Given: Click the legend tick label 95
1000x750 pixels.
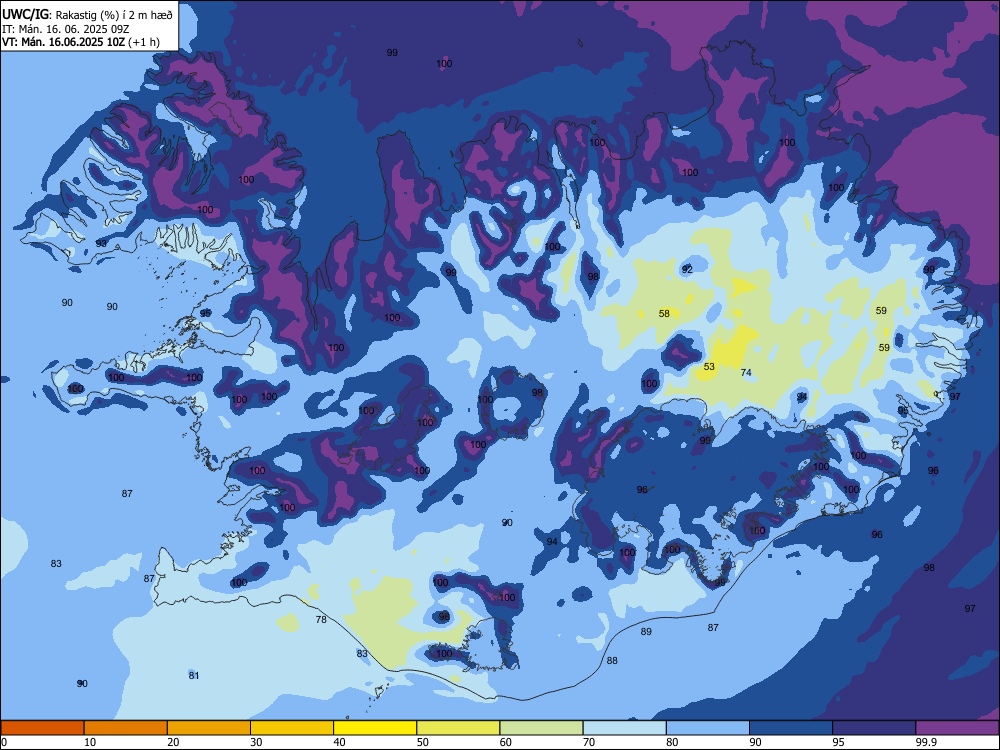Looking at the screenshot, I should click(x=839, y=742).
